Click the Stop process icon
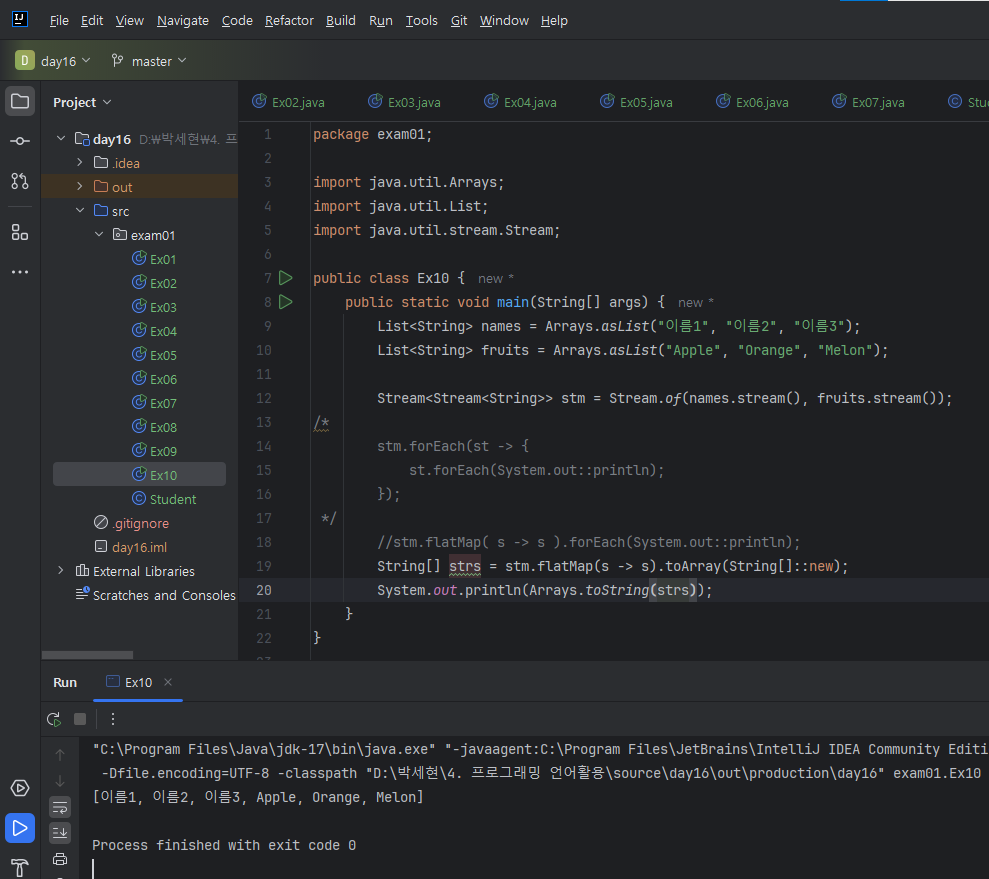 tap(80, 719)
